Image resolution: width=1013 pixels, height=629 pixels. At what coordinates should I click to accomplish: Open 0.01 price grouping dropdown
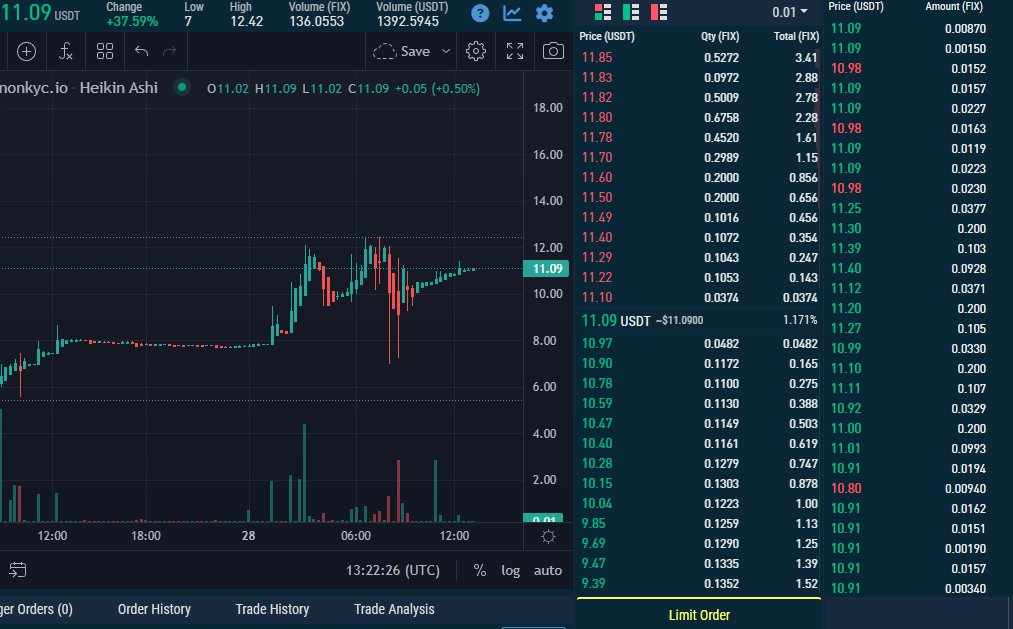(789, 12)
